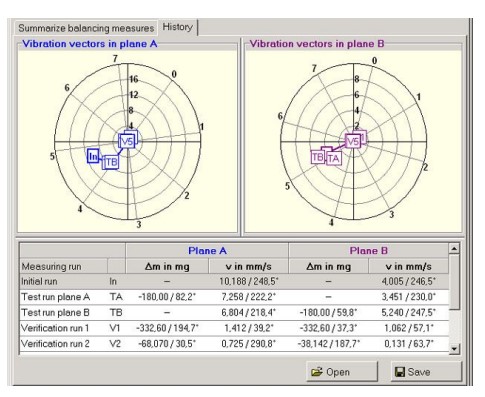485x397 pixels.
Task: Click the -180,00 / 82,2° cell
Action: point(167,297)
